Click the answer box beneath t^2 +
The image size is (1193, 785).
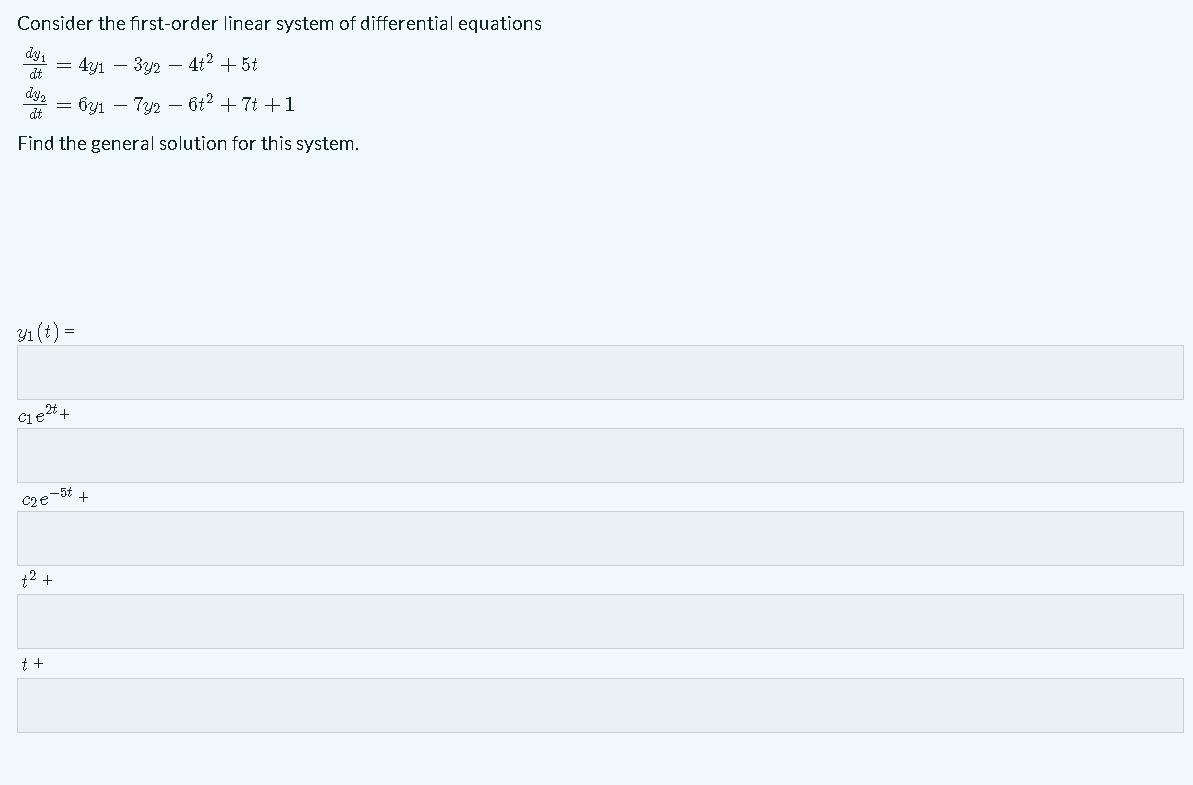click(596, 621)
